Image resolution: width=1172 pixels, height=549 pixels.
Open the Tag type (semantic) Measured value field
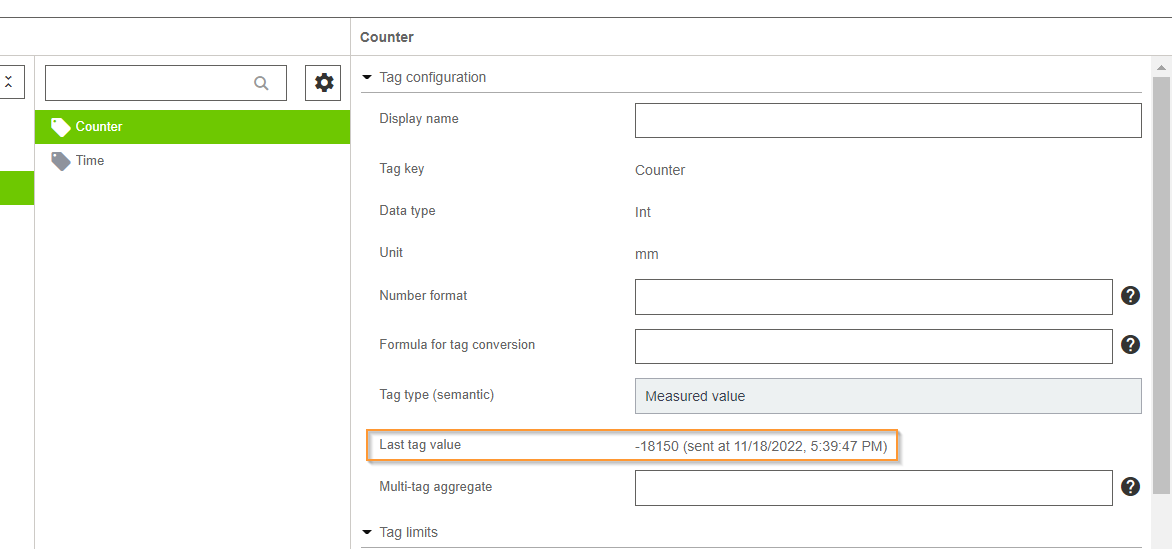pyautogui.click(x=888, y=396)
